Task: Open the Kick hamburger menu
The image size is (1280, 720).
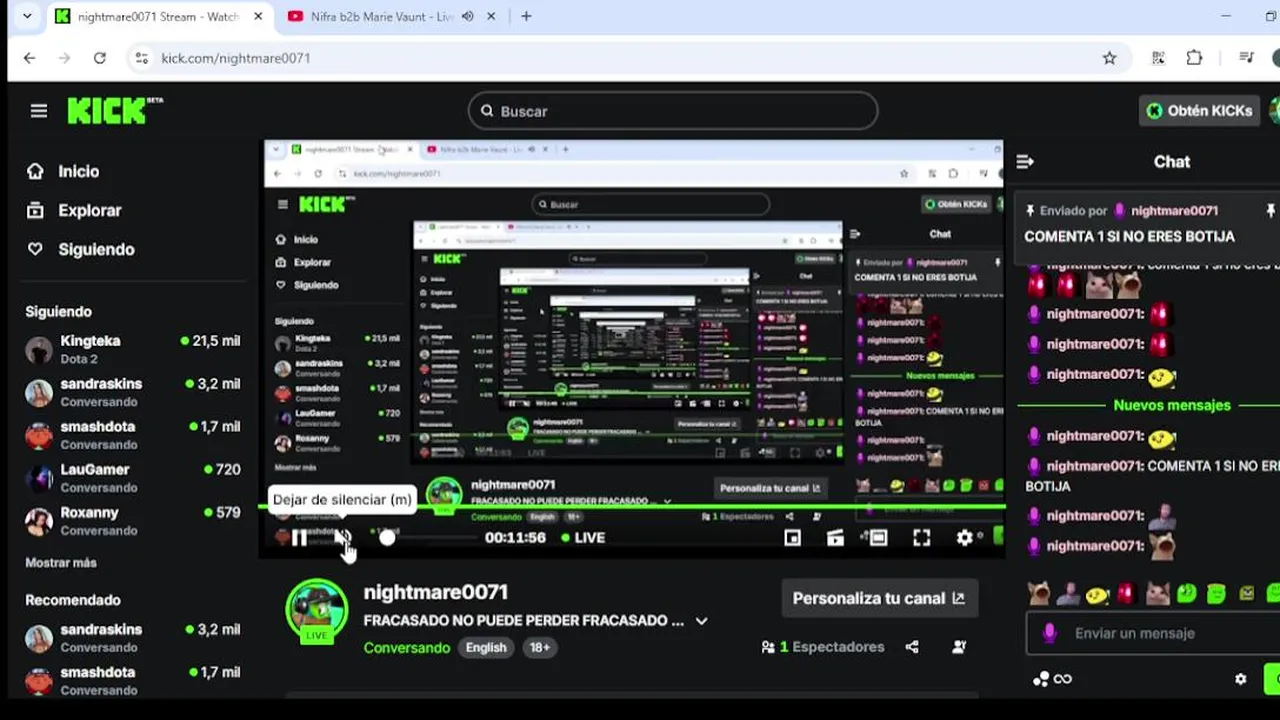Action: coord(39,111)
